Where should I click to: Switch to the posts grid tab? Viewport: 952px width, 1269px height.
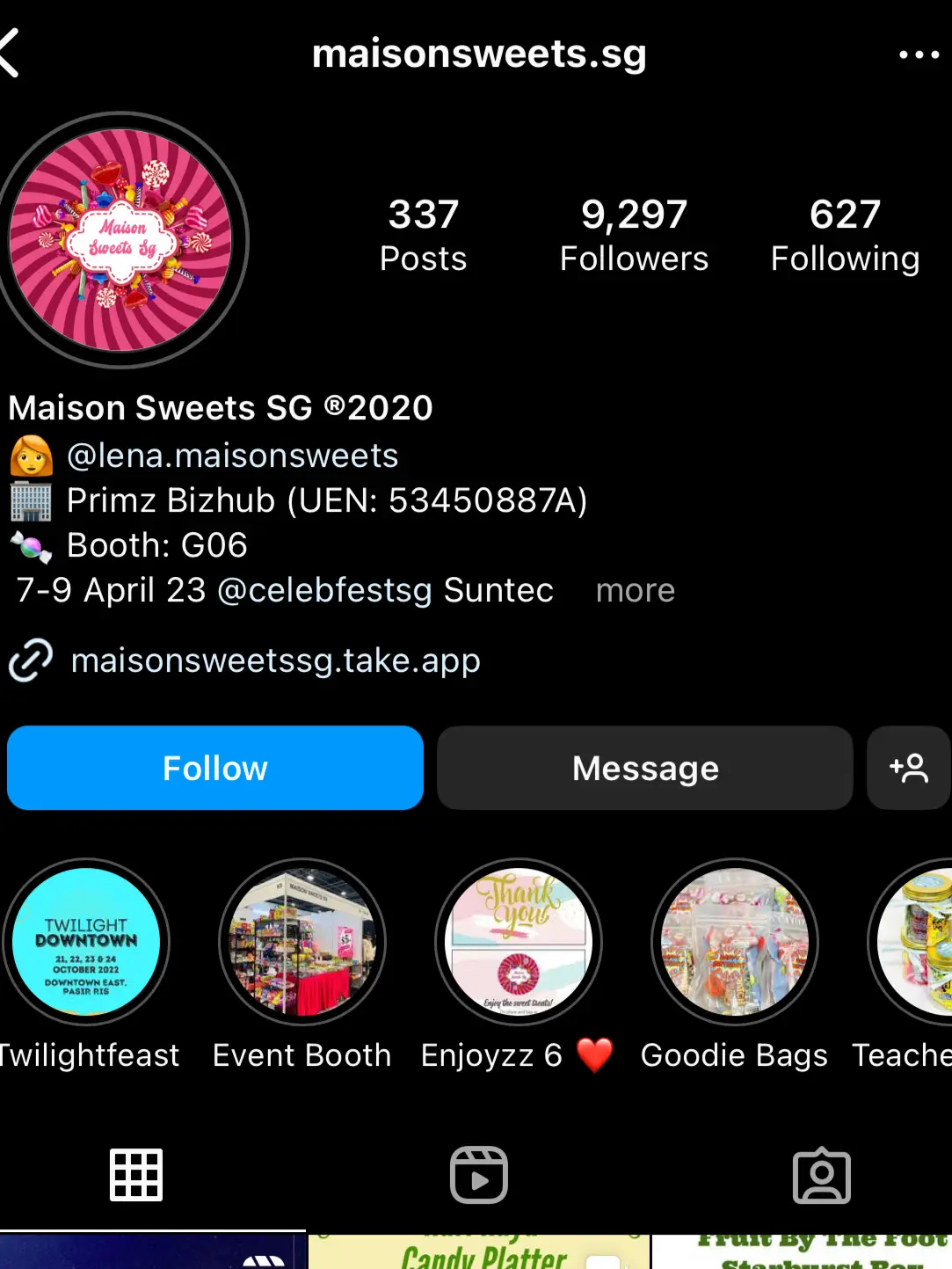136,1175
